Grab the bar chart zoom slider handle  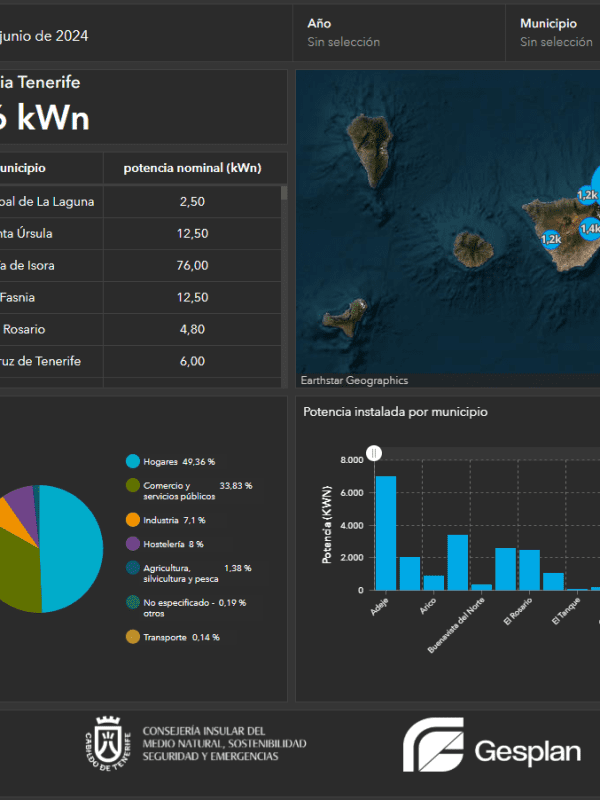pyautogui.click(x=374, y=453)
